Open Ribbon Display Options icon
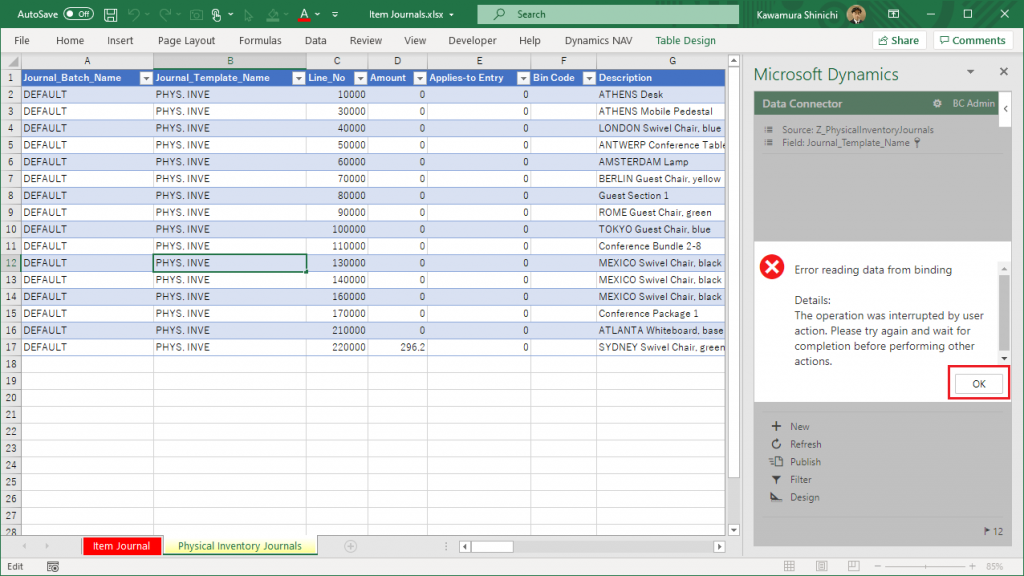The height and width of the screenshot is (576, 1024). (x=893, y=14)
